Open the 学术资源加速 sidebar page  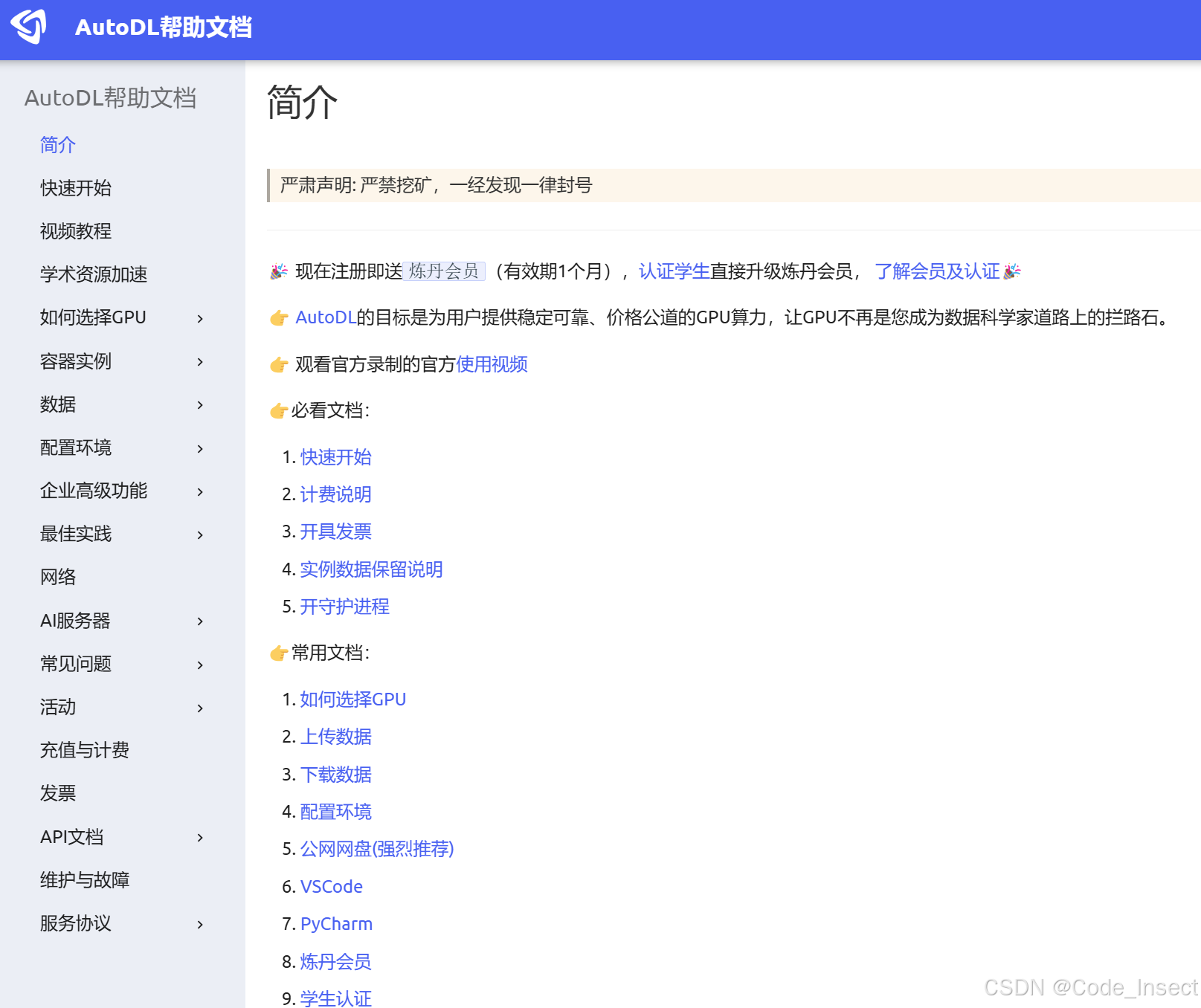[x=93, y=274]
